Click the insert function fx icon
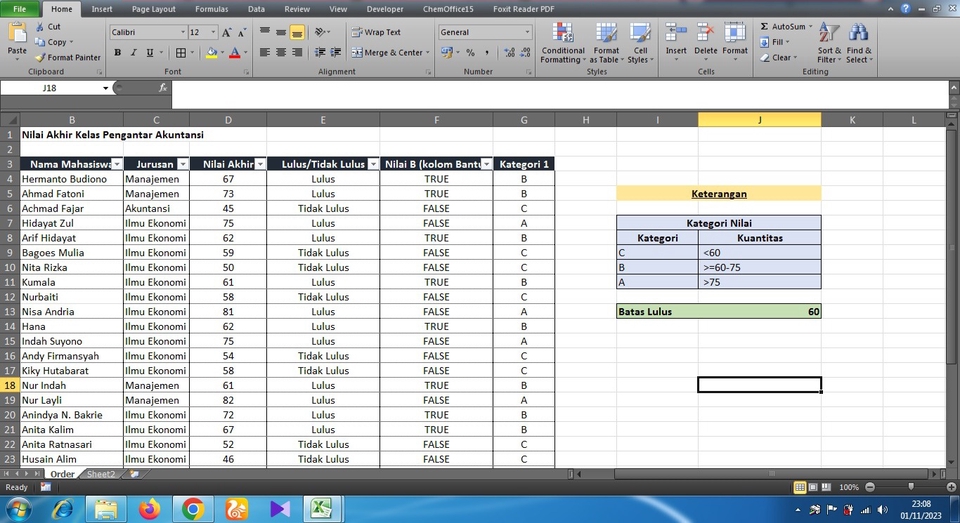Image resolution: width=960 pixels, height=523 pixels. point(163,88)
